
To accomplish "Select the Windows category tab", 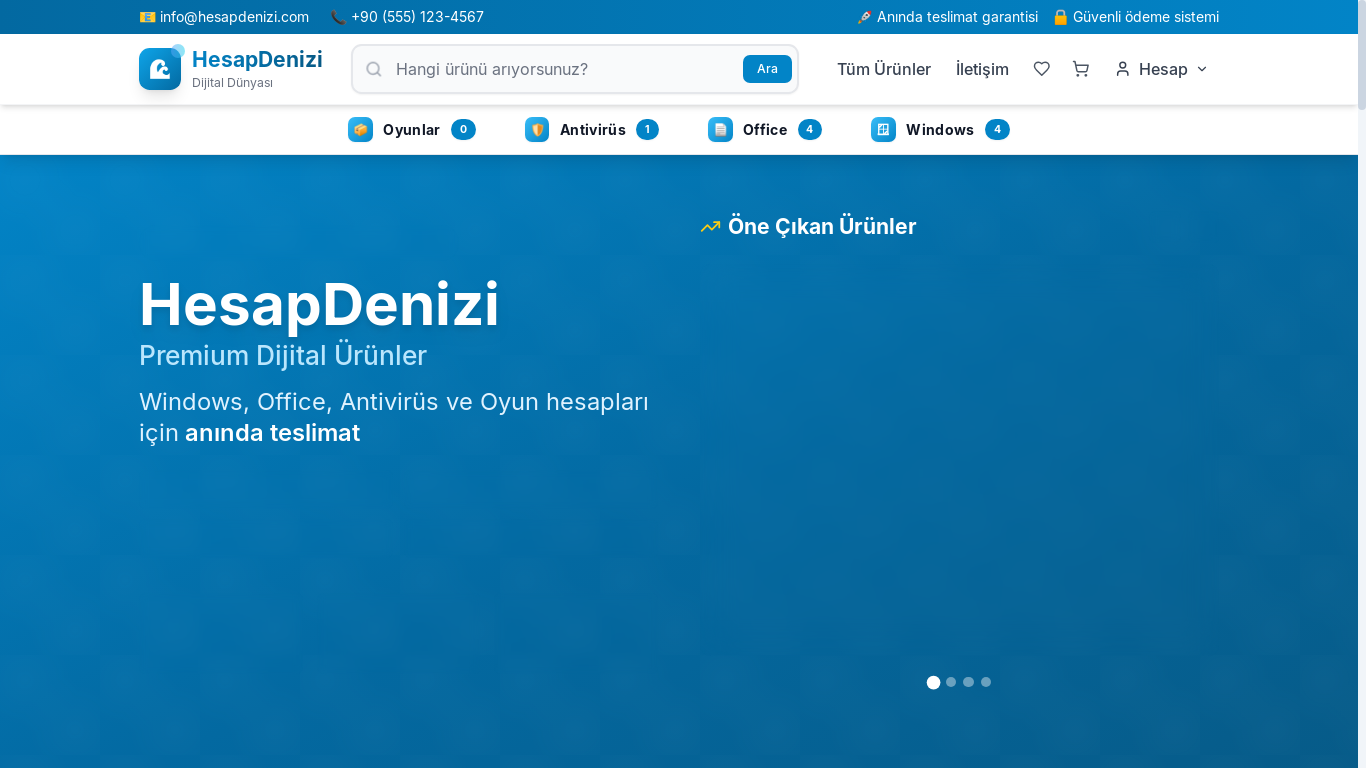I will tap(940, 129).
